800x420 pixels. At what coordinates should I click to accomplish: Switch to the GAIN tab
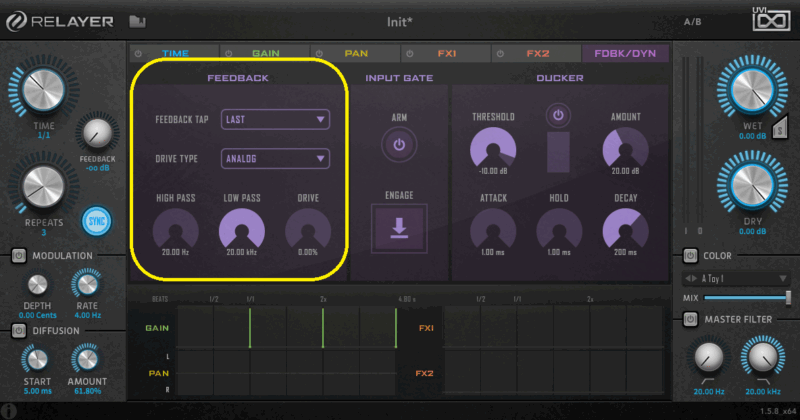[x=265, y=52]
